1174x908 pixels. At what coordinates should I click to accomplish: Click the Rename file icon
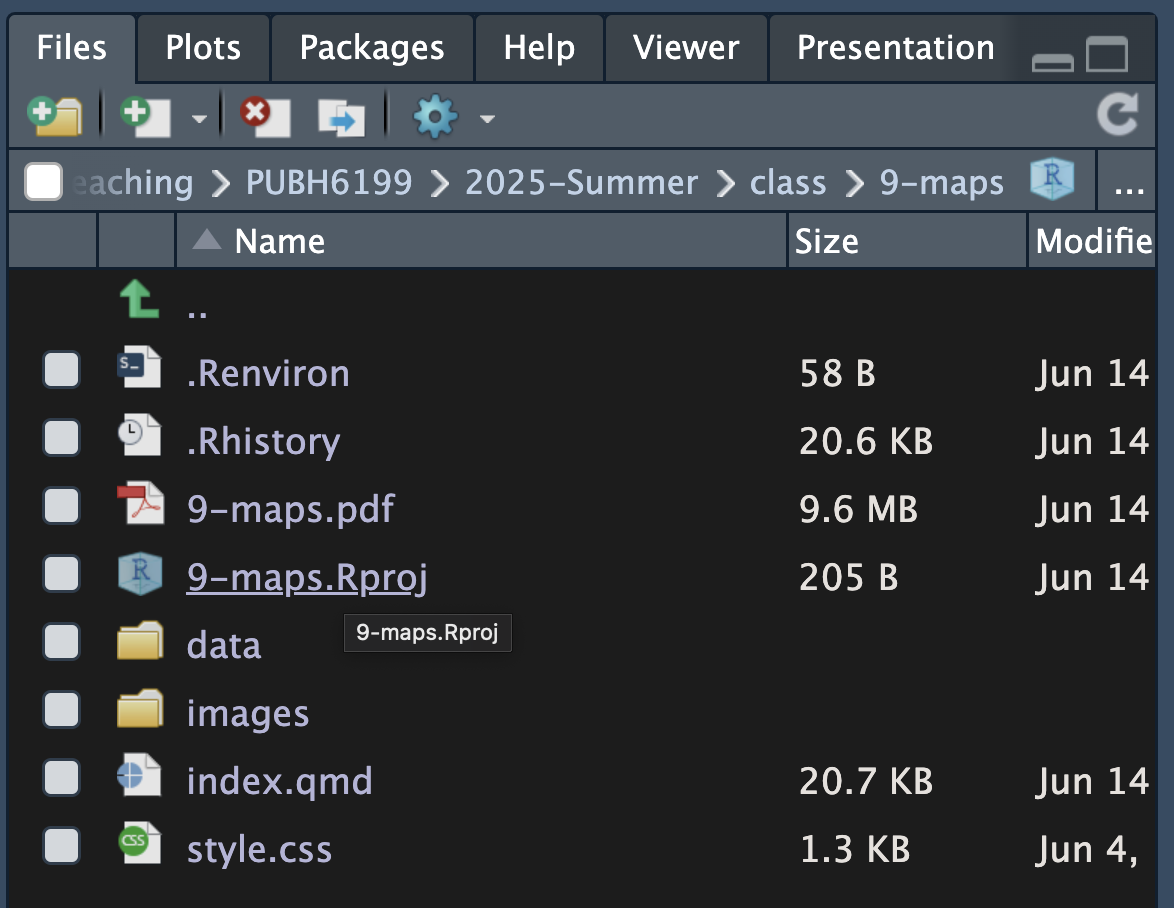coord(341,118)
